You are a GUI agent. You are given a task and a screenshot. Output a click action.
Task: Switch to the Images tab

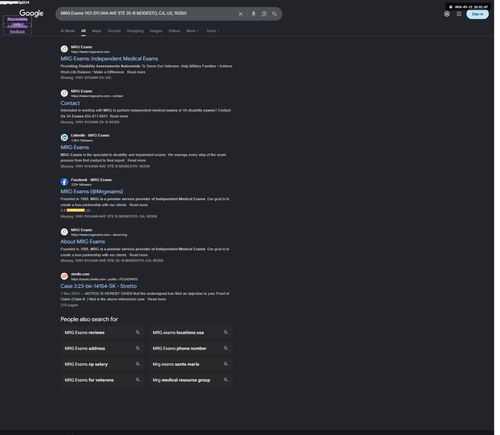click(x=156, y=31)
